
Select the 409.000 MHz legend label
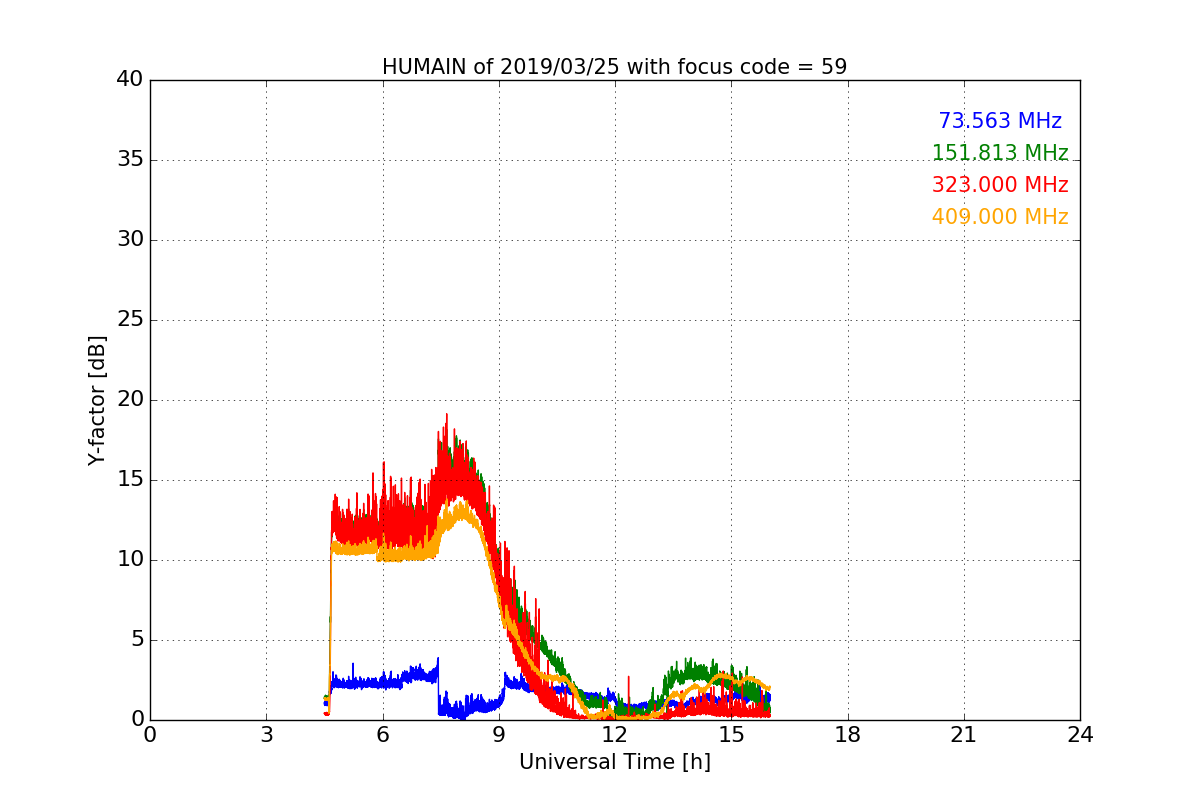(x=1000, y=217)
